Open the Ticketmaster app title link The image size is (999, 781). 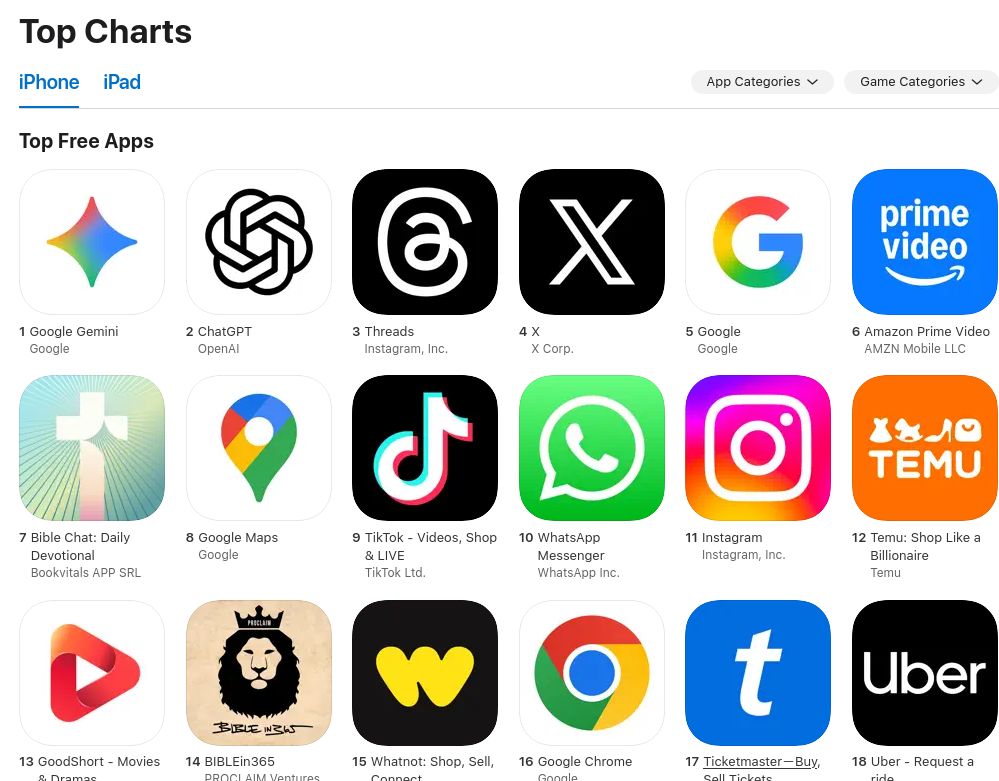tap(761, 769)
